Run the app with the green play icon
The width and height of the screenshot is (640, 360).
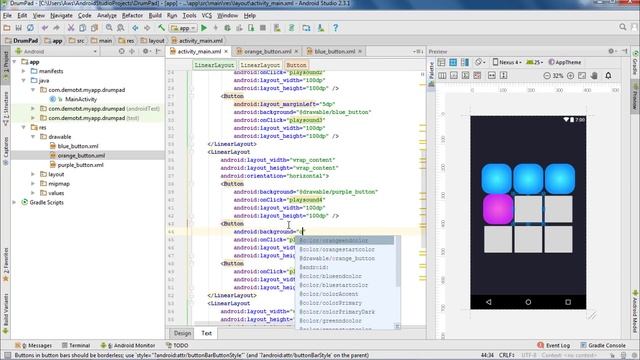204,28
